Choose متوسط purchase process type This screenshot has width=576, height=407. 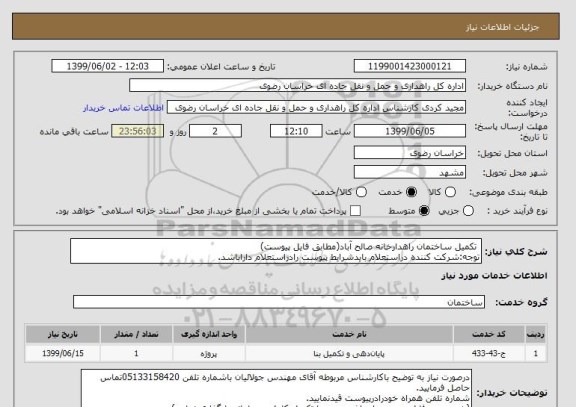click(424, 211)
